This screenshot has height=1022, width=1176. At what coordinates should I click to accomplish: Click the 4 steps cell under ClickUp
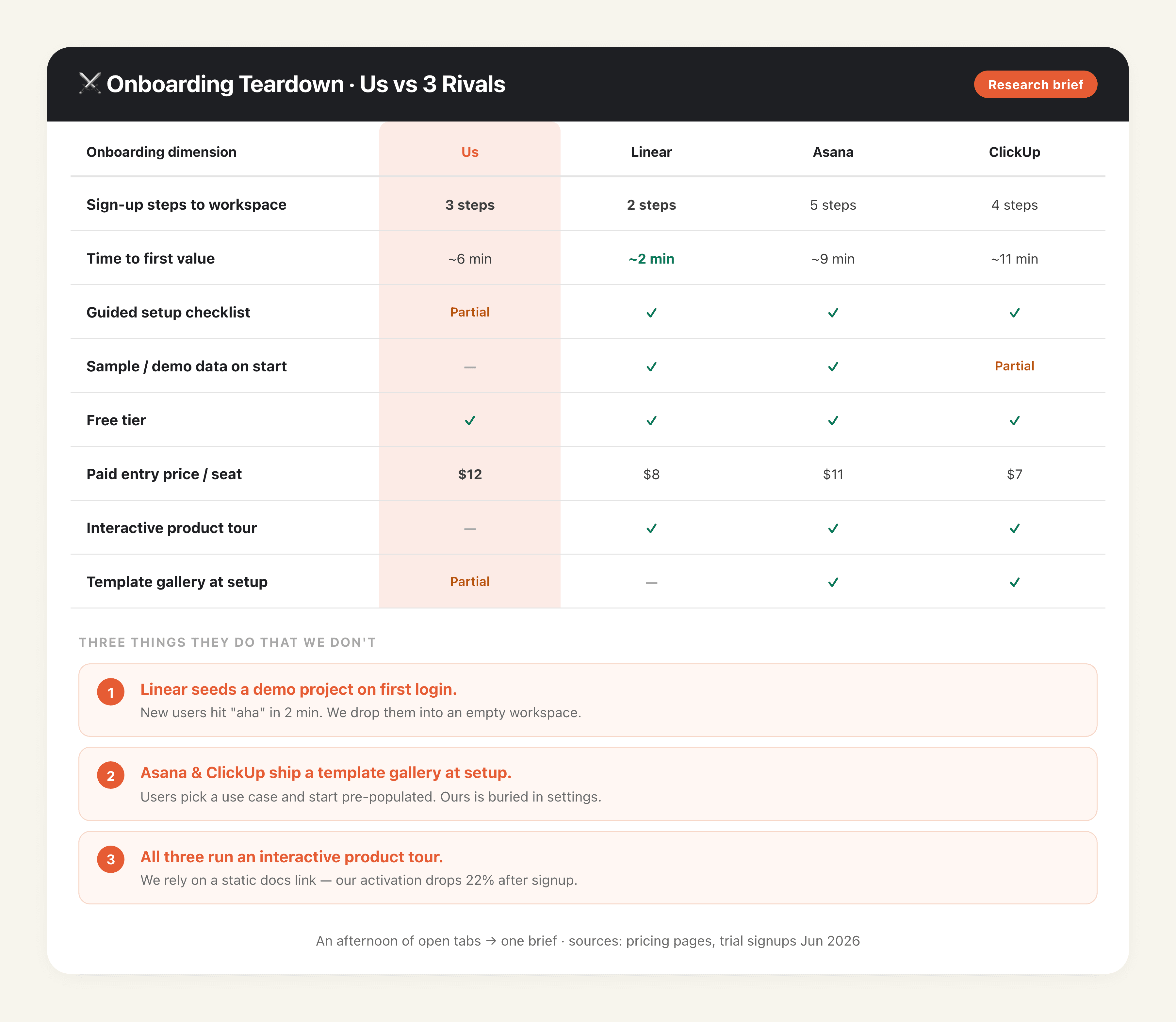pyautogui.click(x=1014, y=205)
